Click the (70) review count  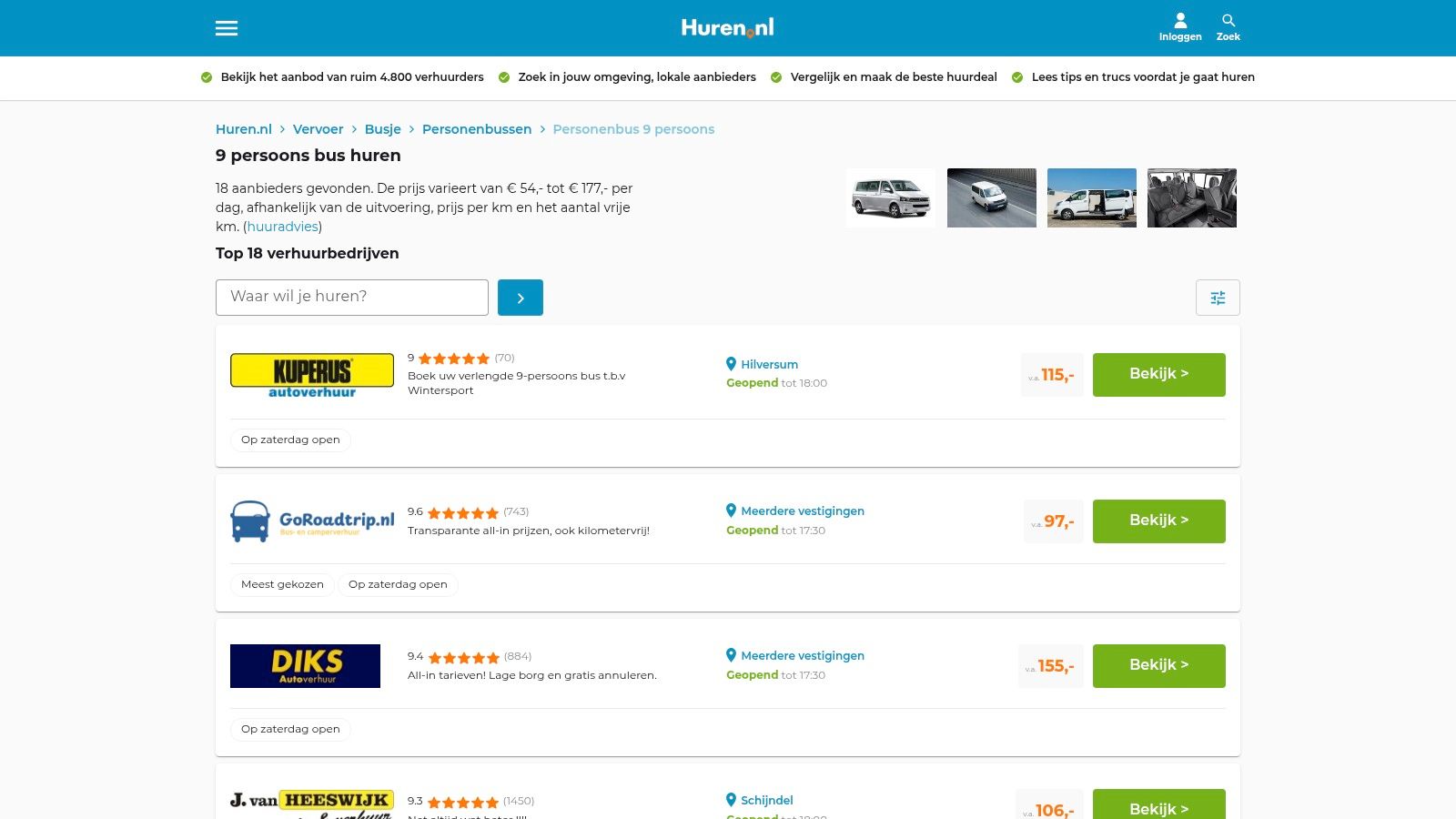point(505,359)
